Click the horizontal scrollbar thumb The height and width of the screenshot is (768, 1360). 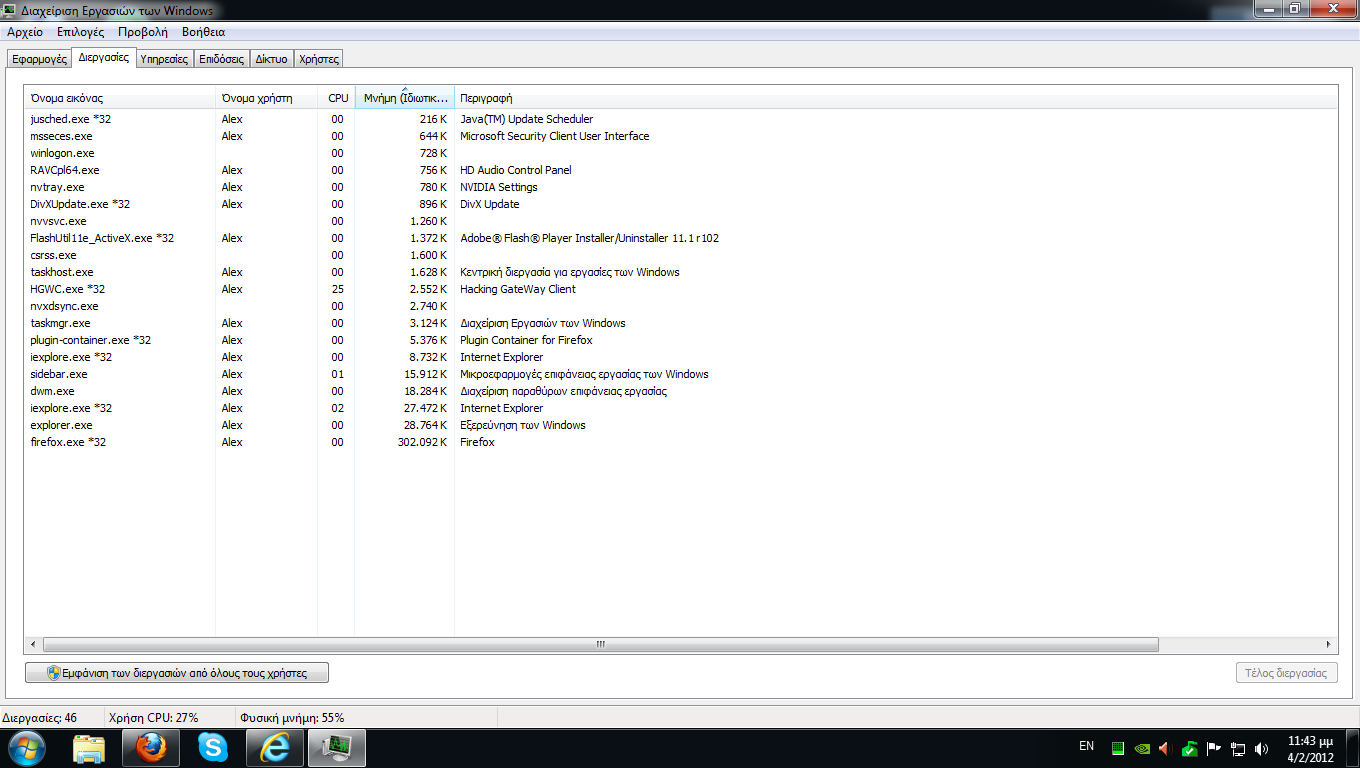[x=600, y=645]
